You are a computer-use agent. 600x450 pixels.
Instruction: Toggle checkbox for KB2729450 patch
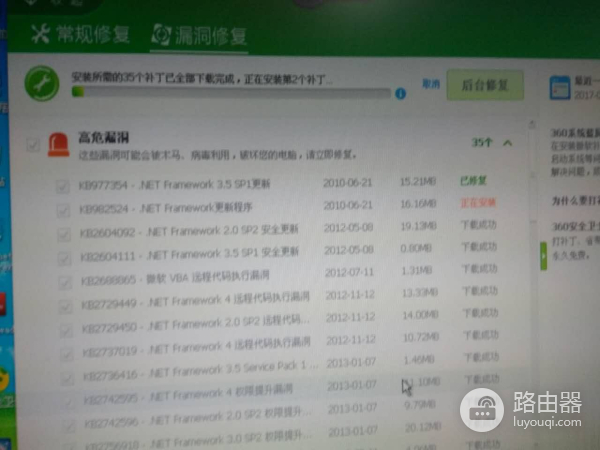(66, 330)
